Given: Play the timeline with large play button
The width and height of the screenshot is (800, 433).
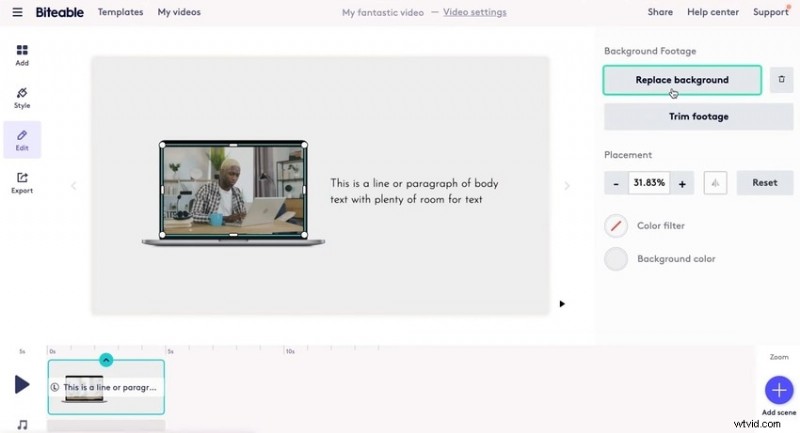Looking at the screenshot, I should (x=22, y=385).
